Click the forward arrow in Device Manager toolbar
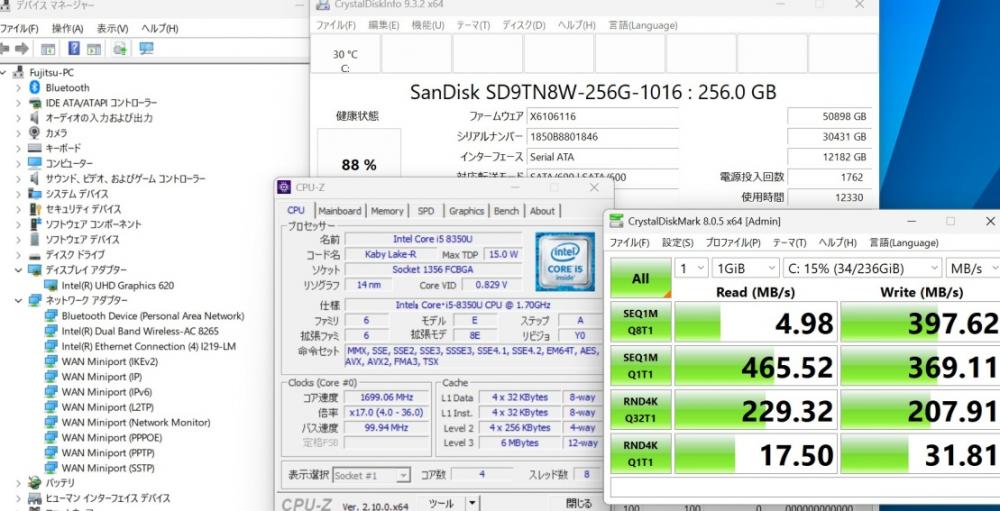This screenshot has width=1000, height=511. (x=22, y=48)
